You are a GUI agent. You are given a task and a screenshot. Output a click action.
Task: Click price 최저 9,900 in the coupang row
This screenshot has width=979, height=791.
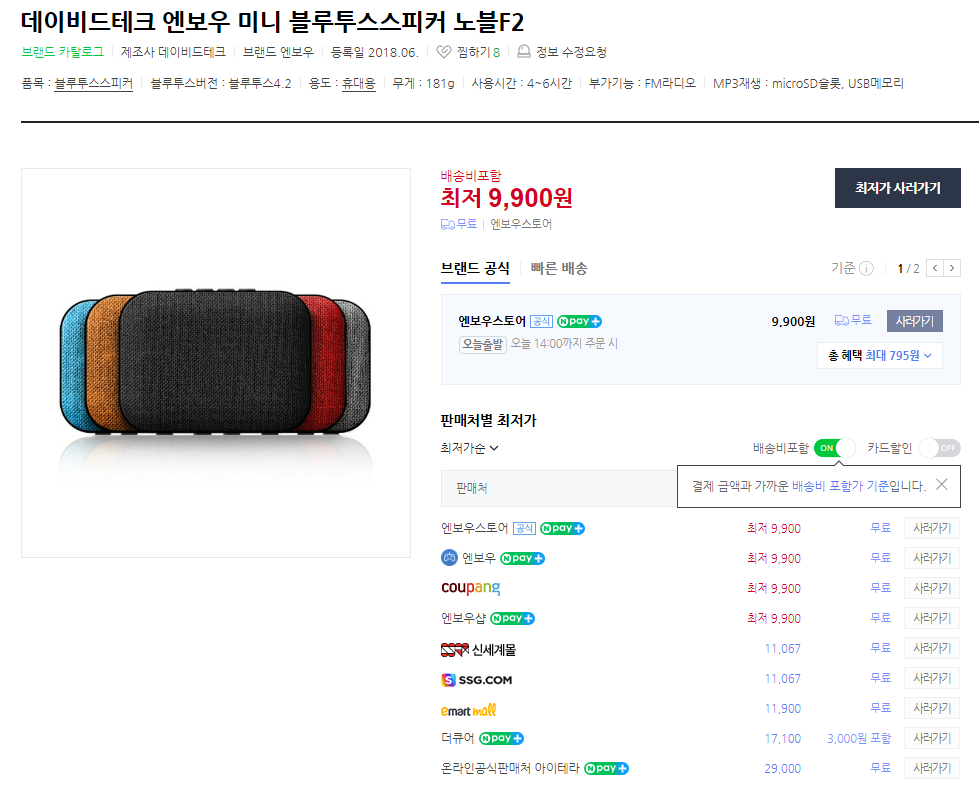click(x=774, y=588)
